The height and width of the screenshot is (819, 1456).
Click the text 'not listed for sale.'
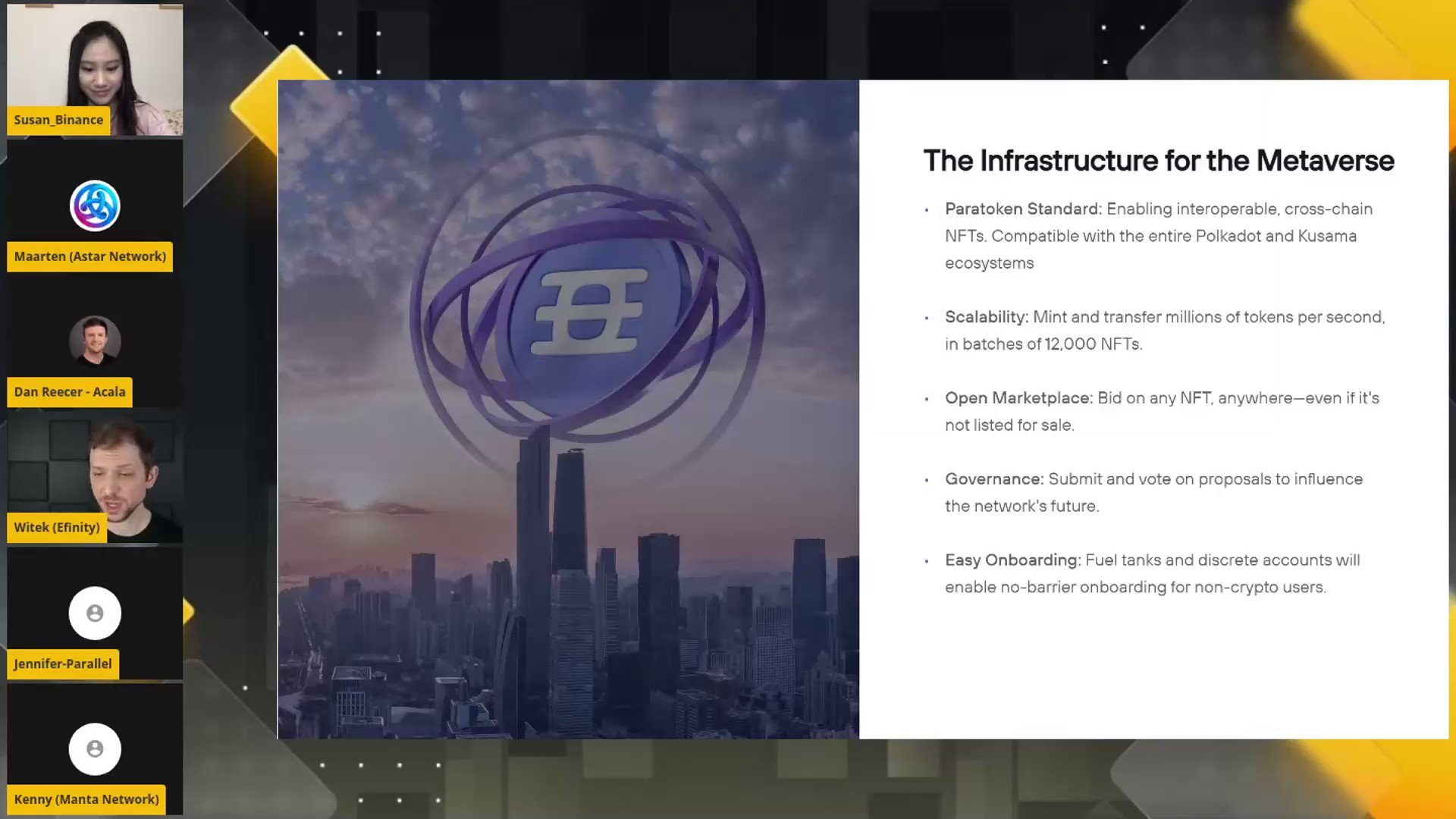pyautogui.click(x=1009, y=425)
